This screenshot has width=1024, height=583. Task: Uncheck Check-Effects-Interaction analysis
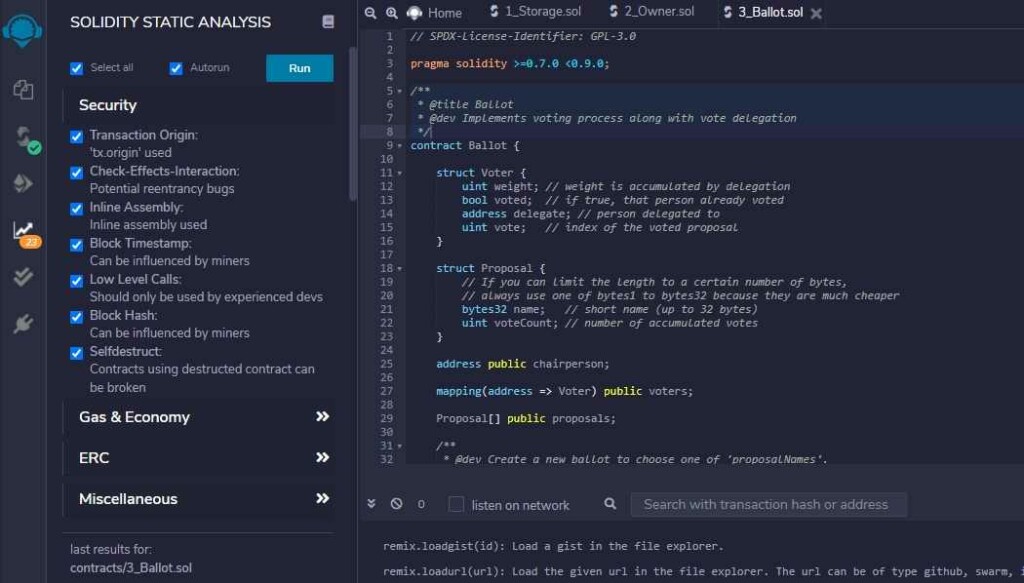pyautogui.click(x=76, y=172)
